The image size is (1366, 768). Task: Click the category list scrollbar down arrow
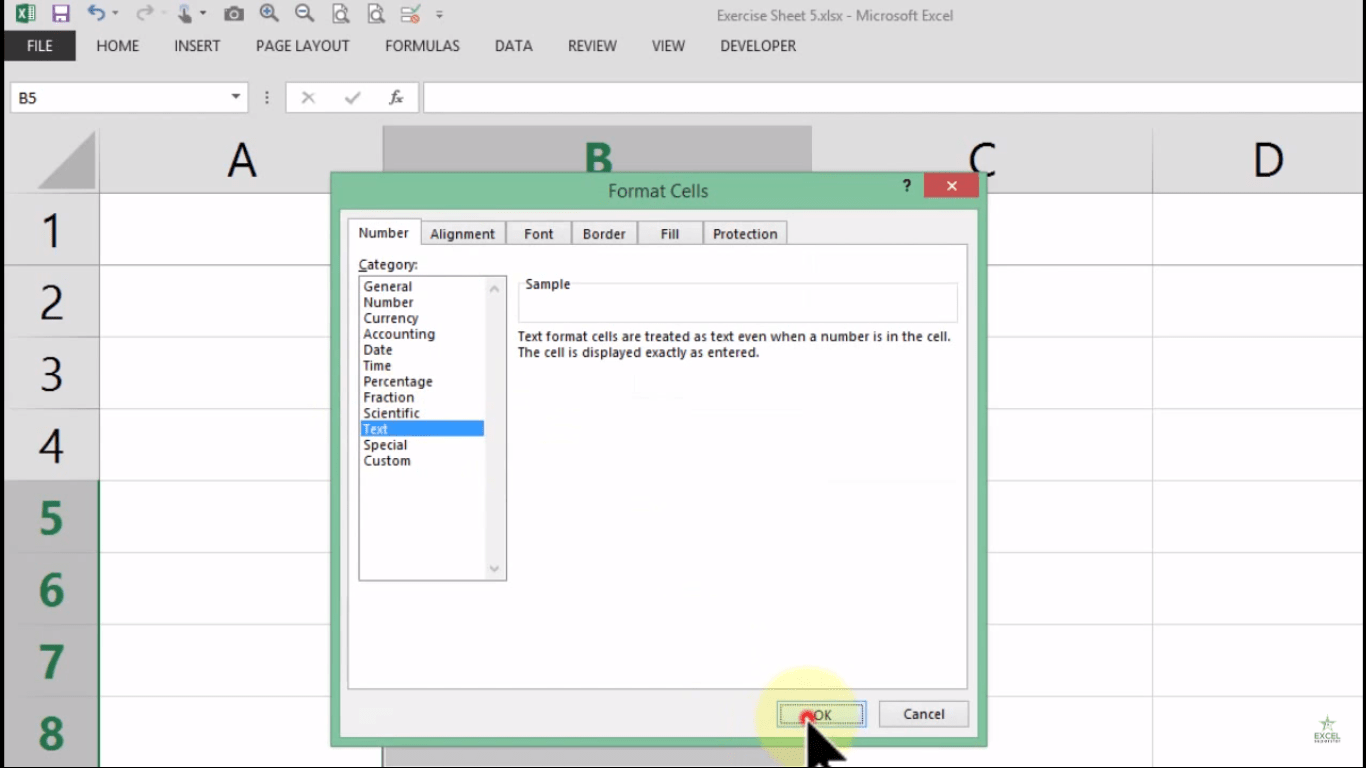pos(494,569)
